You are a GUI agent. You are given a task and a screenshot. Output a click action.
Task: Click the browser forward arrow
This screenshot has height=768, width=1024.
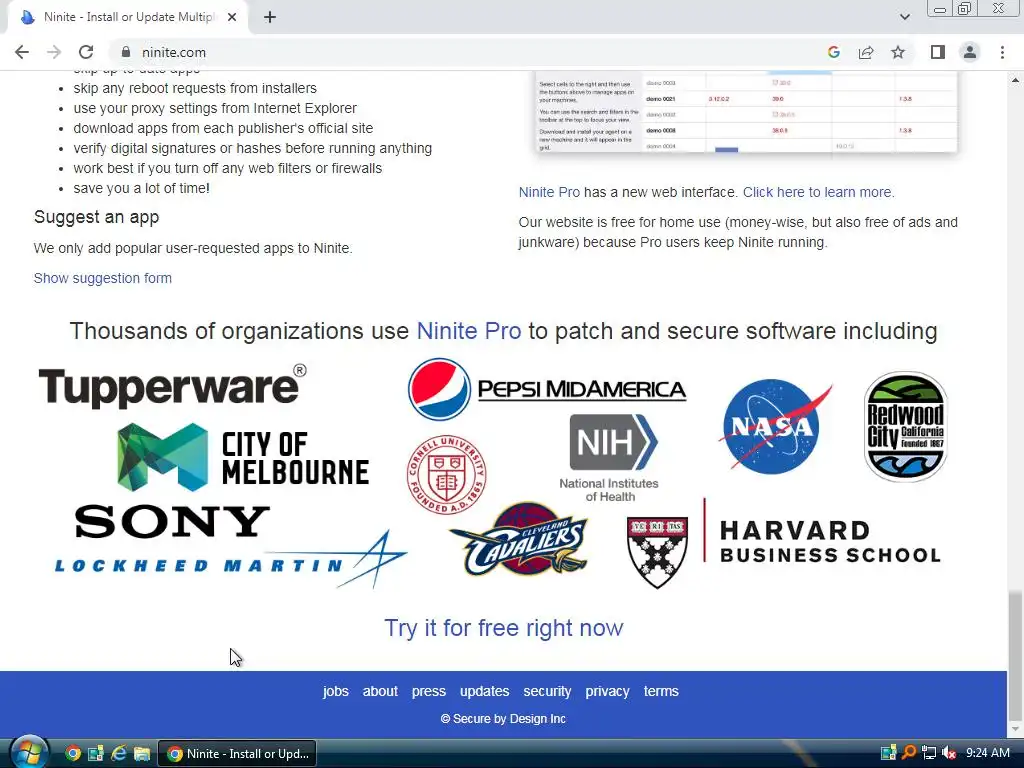tap(54, 52)
